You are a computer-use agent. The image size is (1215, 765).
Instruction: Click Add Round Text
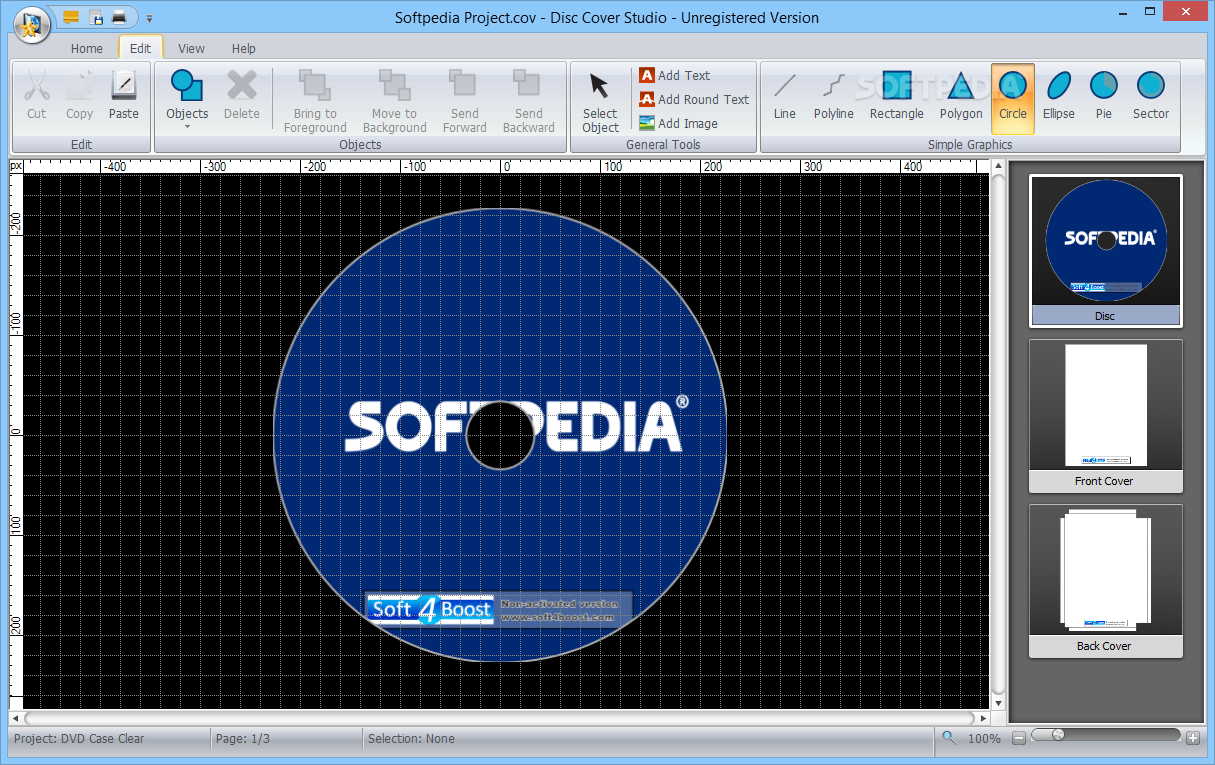694,99
